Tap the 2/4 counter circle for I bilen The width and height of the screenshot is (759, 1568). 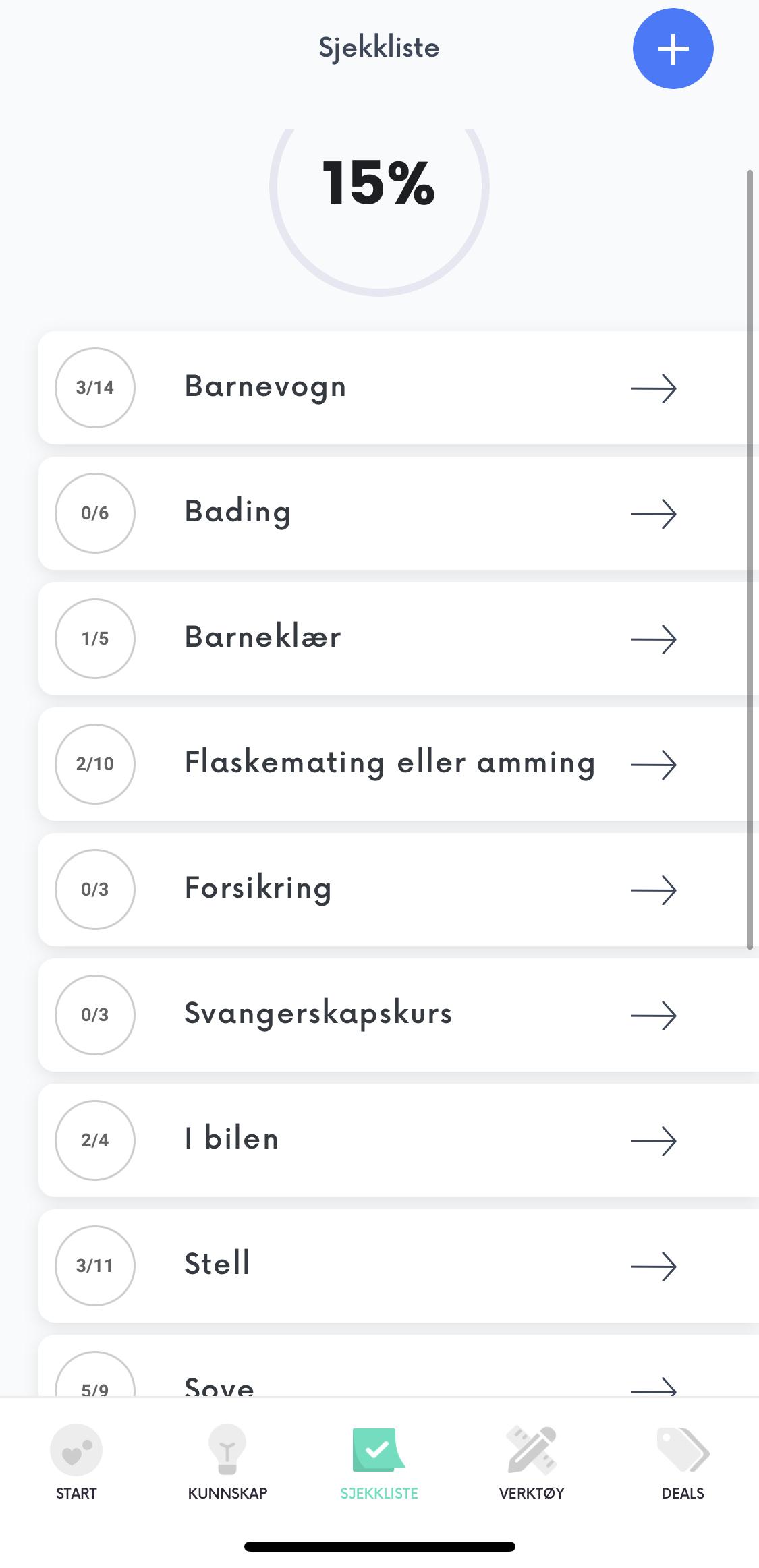[x=95, y=1140]
